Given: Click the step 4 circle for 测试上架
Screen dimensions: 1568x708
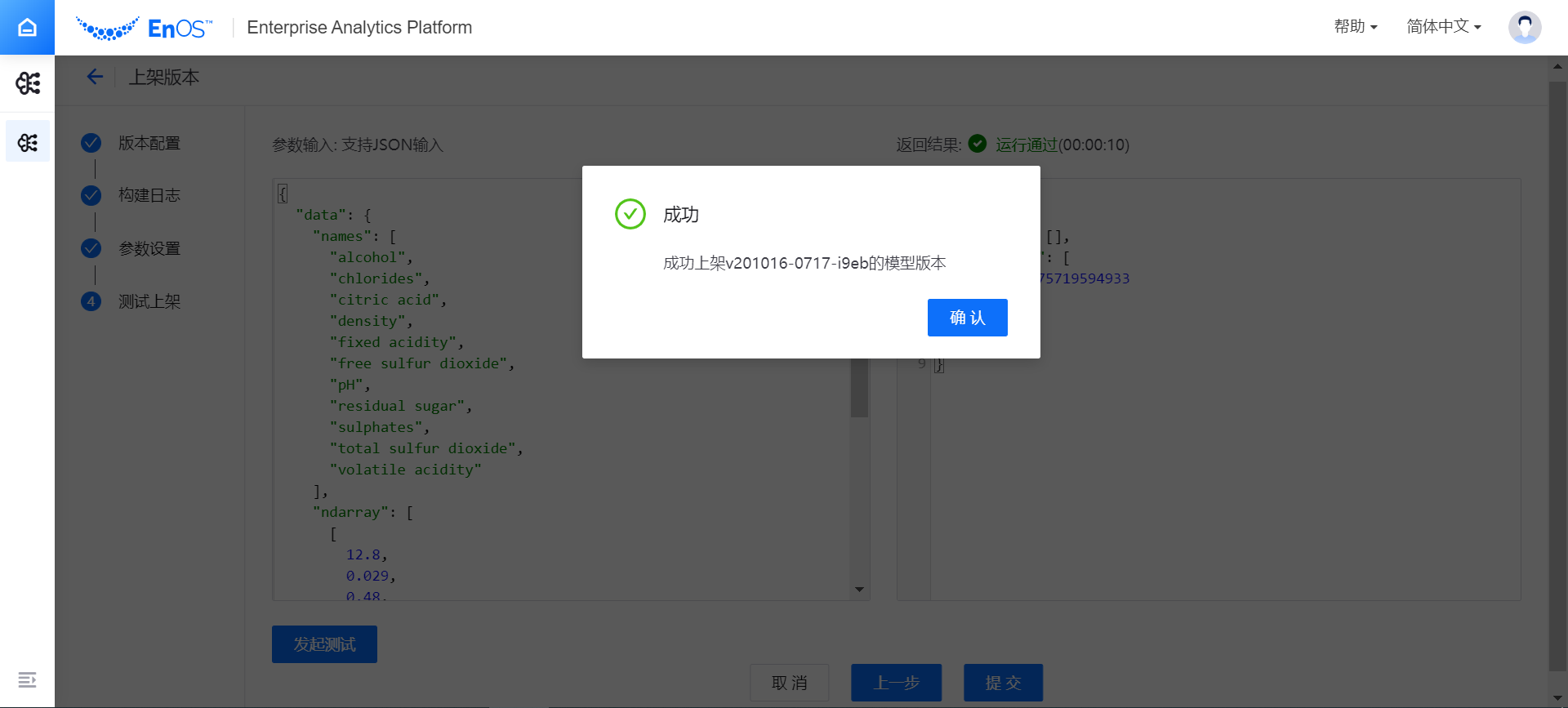Looking at the screenshot, I should 91,301.
